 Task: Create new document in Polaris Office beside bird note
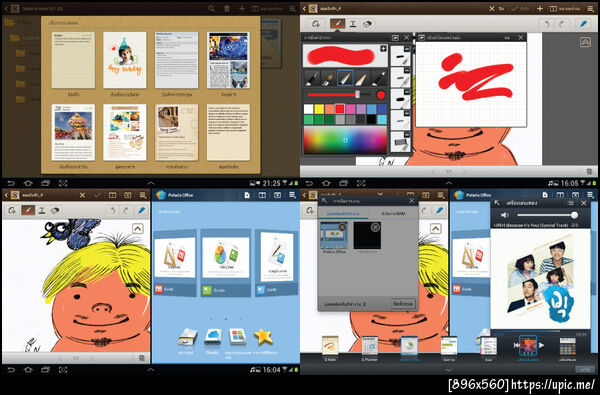click(x=247, y=195)
